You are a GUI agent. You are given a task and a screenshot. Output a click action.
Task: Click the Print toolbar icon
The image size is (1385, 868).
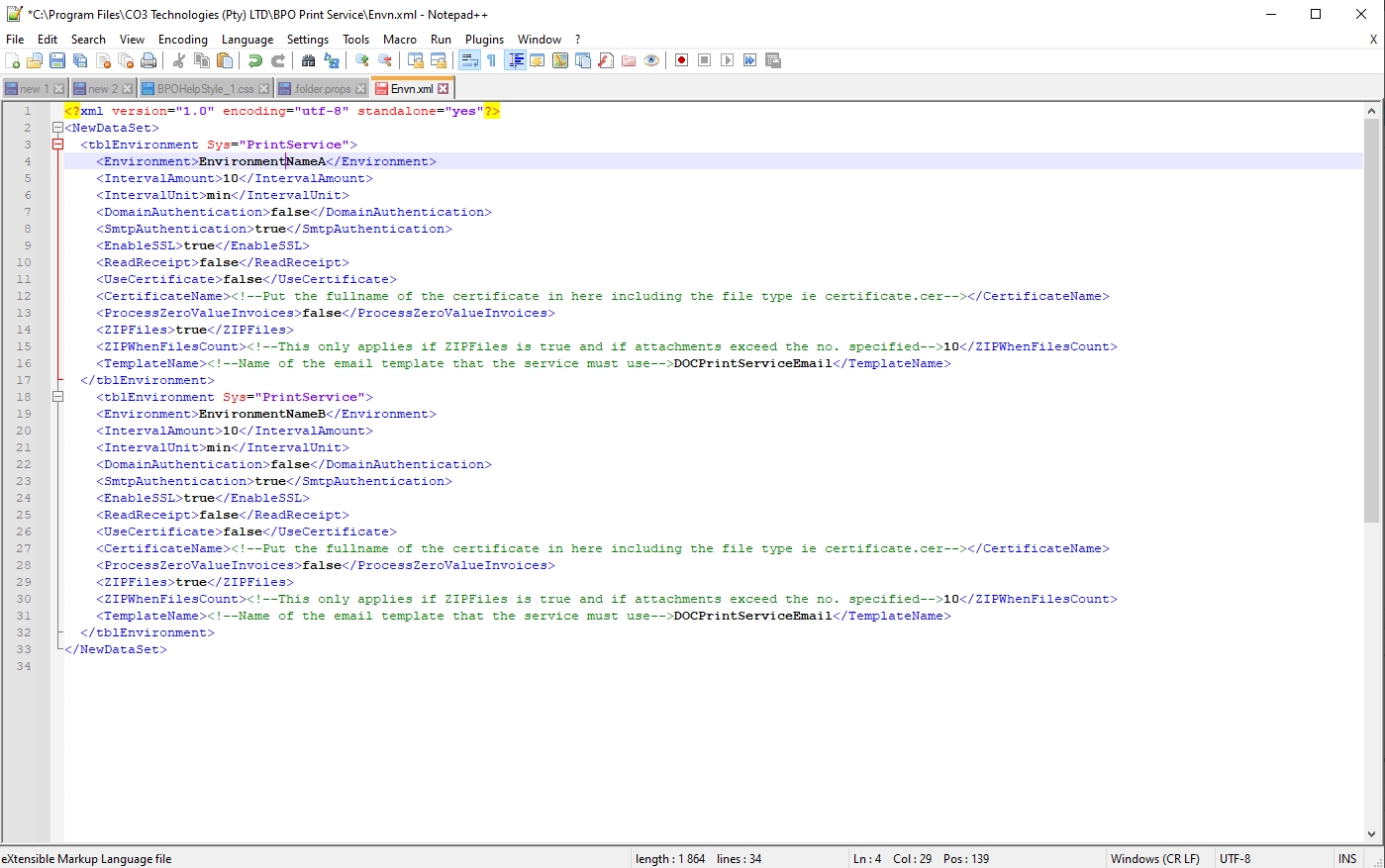[x=148, y=61]
